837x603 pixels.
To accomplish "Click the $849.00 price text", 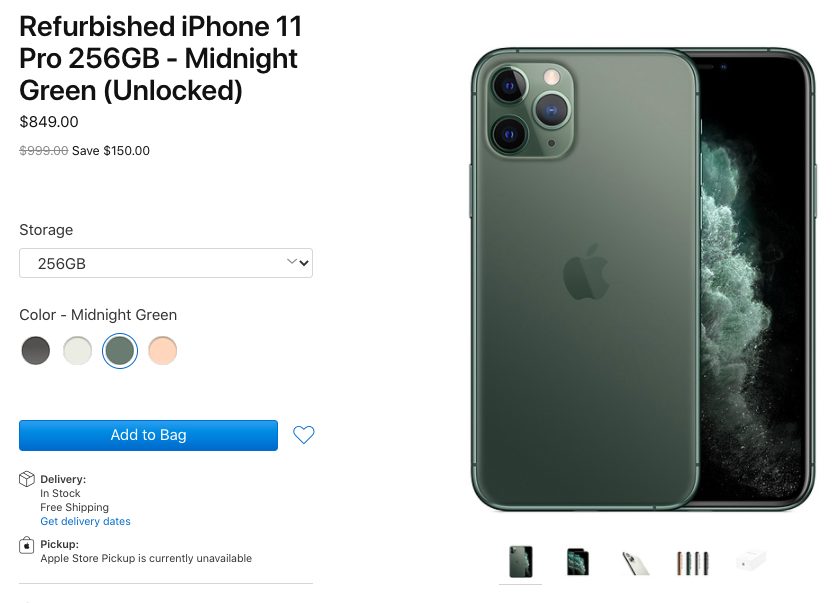I will (49, 122).
